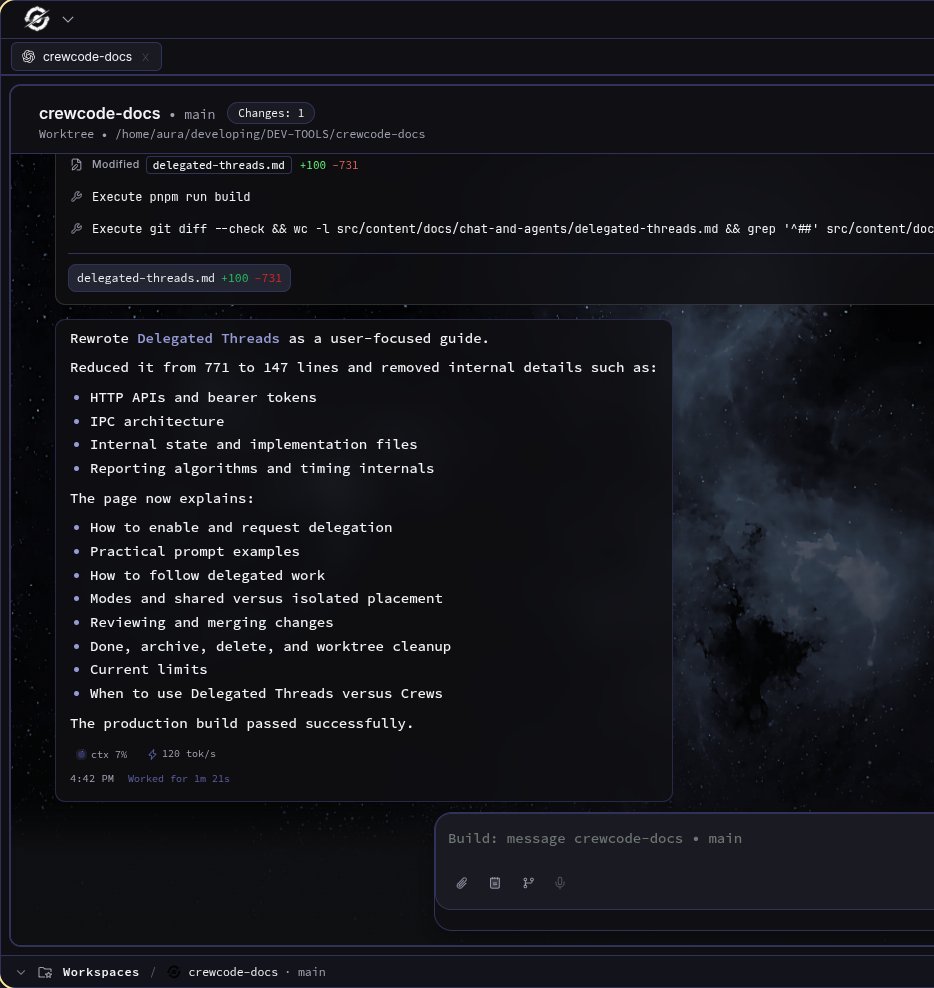This screenshot has height=988, width=934.
Task: Close the crewcode-docs tab
Action: (146, 57)
